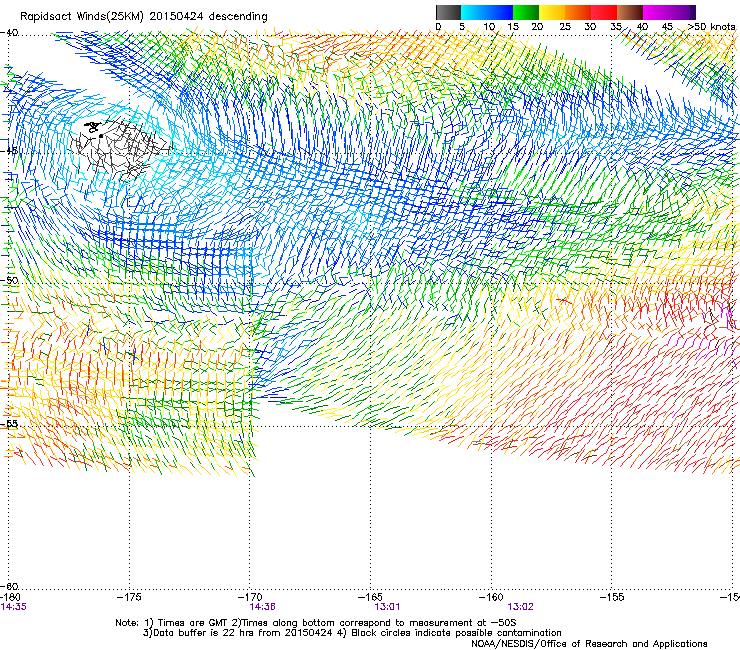Click the red 30-35 knots legend segment

click(604, 12)
